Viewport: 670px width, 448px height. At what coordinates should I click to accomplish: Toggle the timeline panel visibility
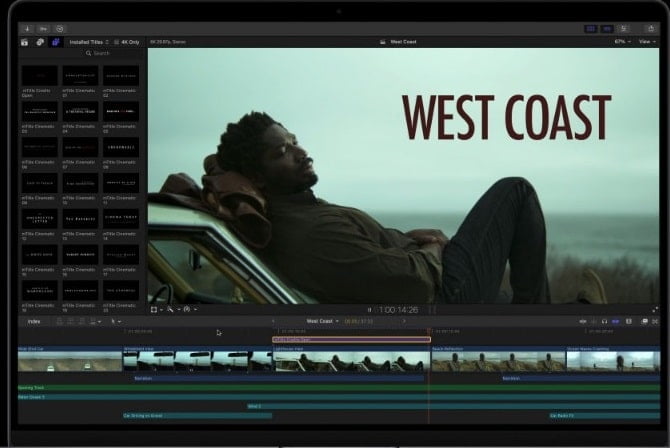pyautogui.click(x=606, y=28)
